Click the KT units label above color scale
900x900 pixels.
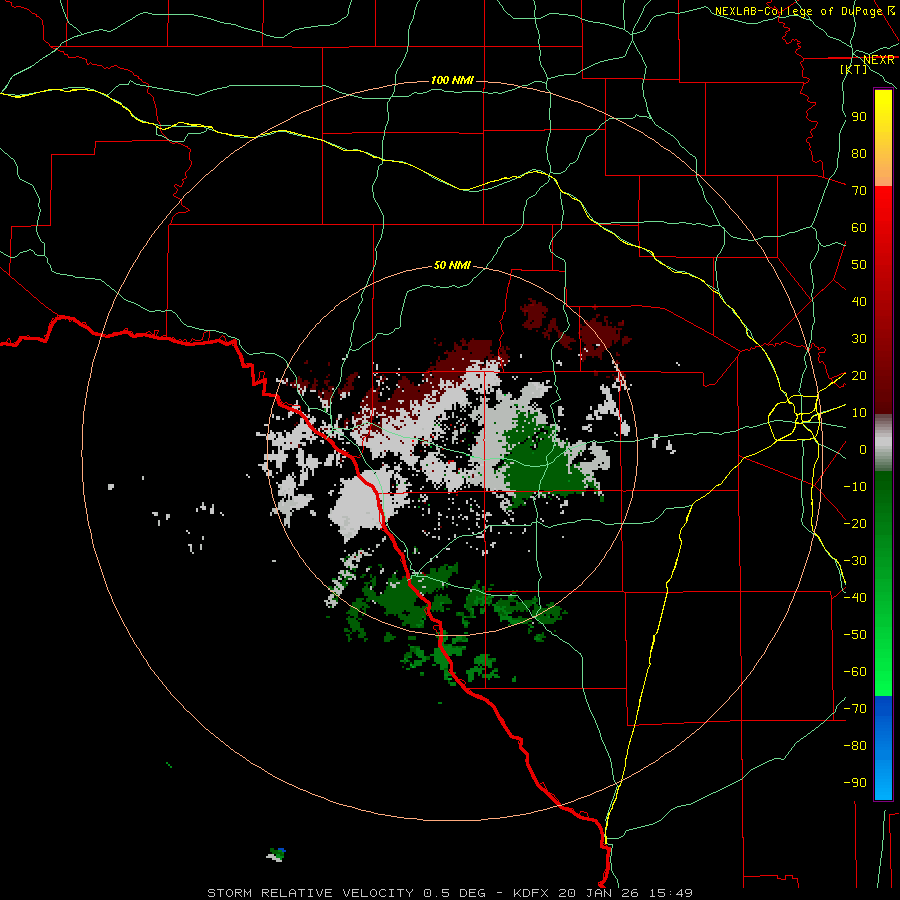coord(854,69)
